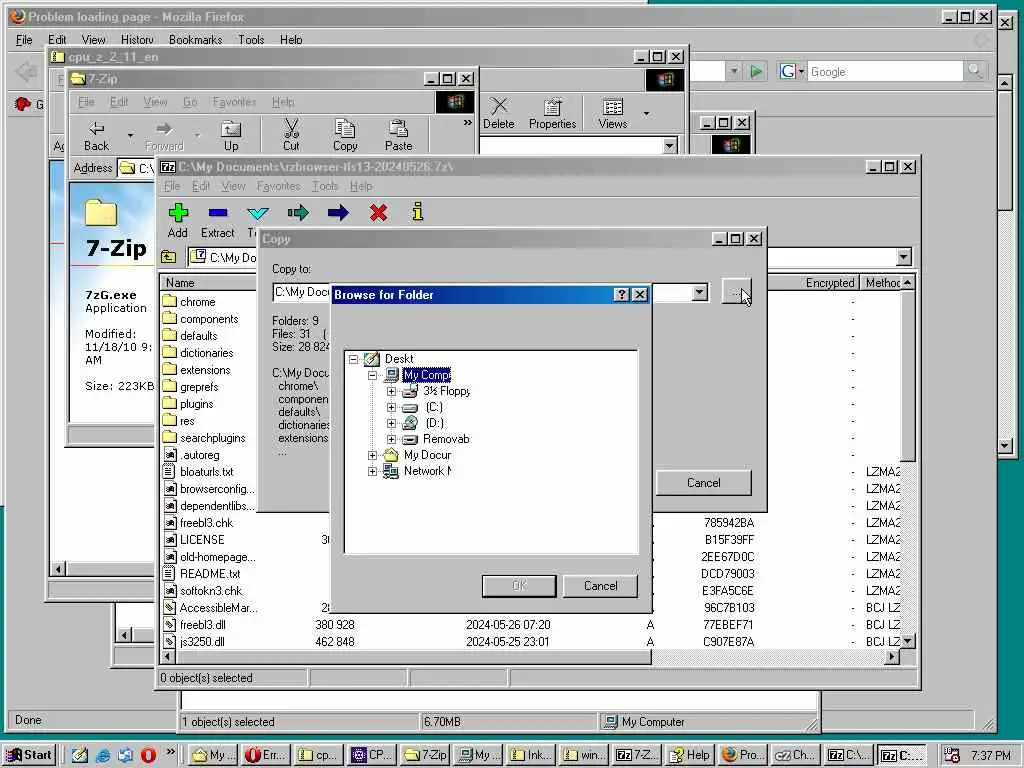This screenshot has width=1024, height=768.
Task: Open the Windows Start menu
Action: 29,755
